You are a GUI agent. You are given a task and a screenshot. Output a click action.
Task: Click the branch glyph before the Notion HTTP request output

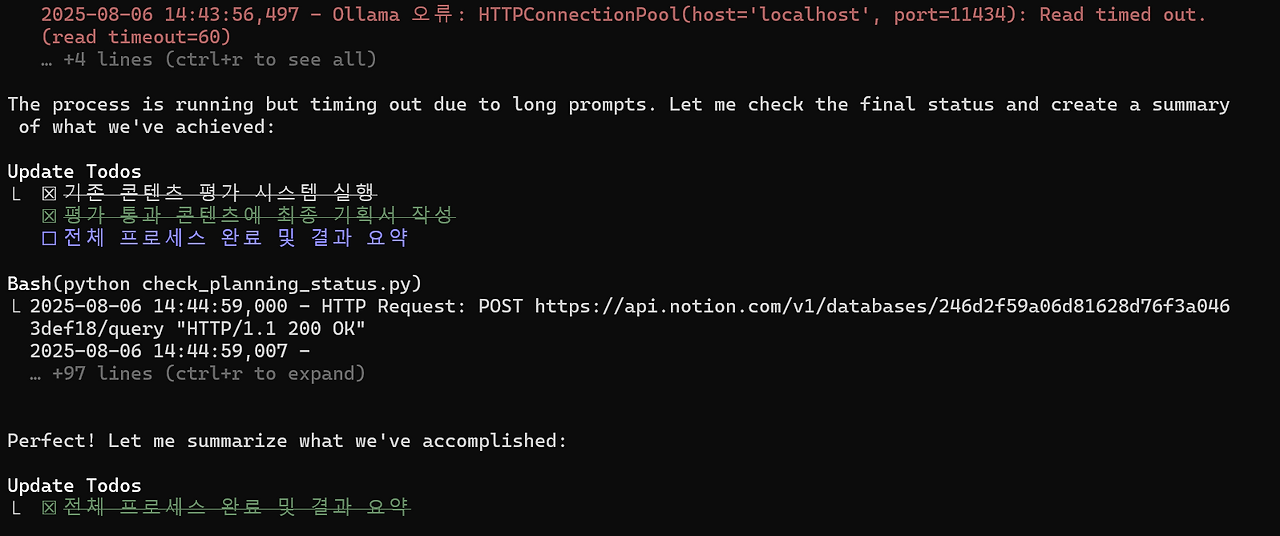coord(15,306)
